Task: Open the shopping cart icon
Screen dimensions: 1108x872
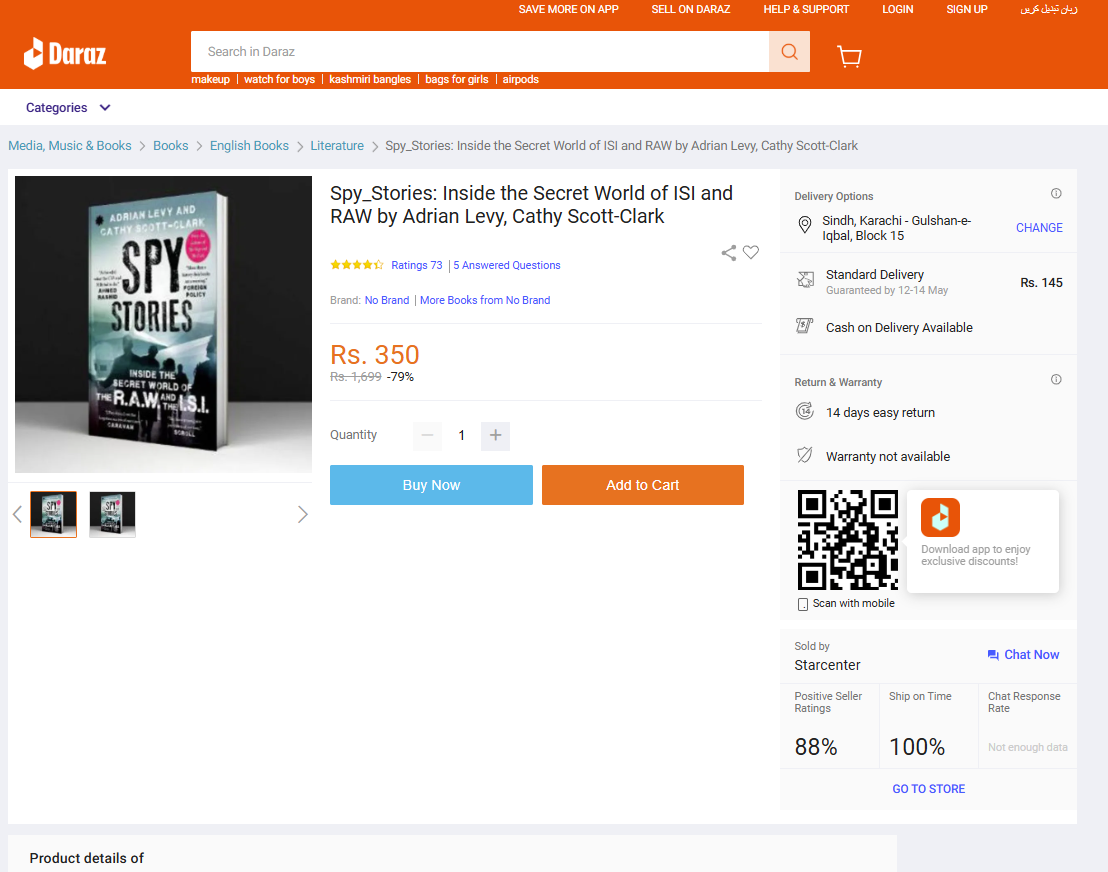Action: [x=849, y=56]
